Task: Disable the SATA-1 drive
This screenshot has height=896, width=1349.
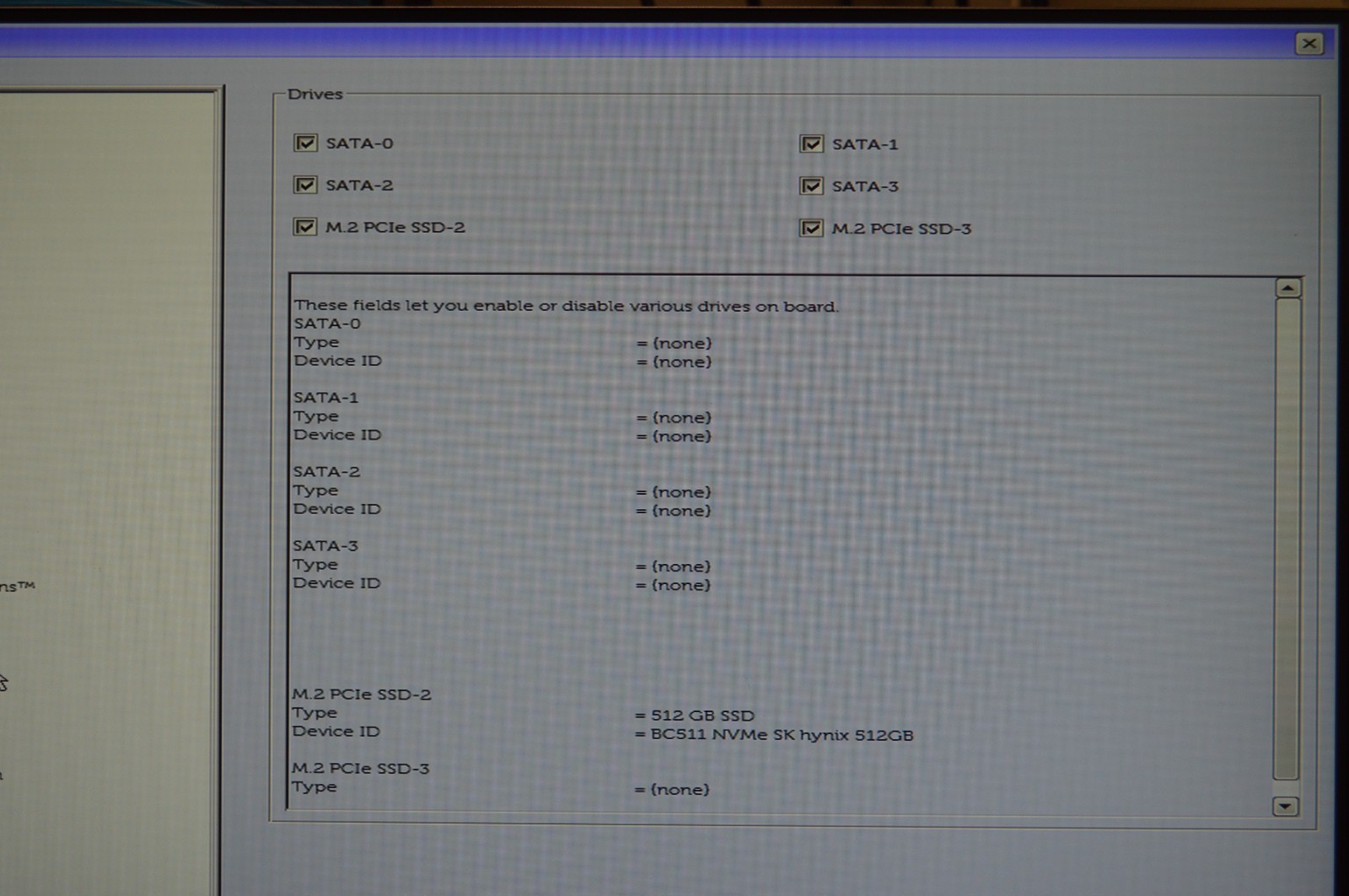Action: (x=812, y=144)
